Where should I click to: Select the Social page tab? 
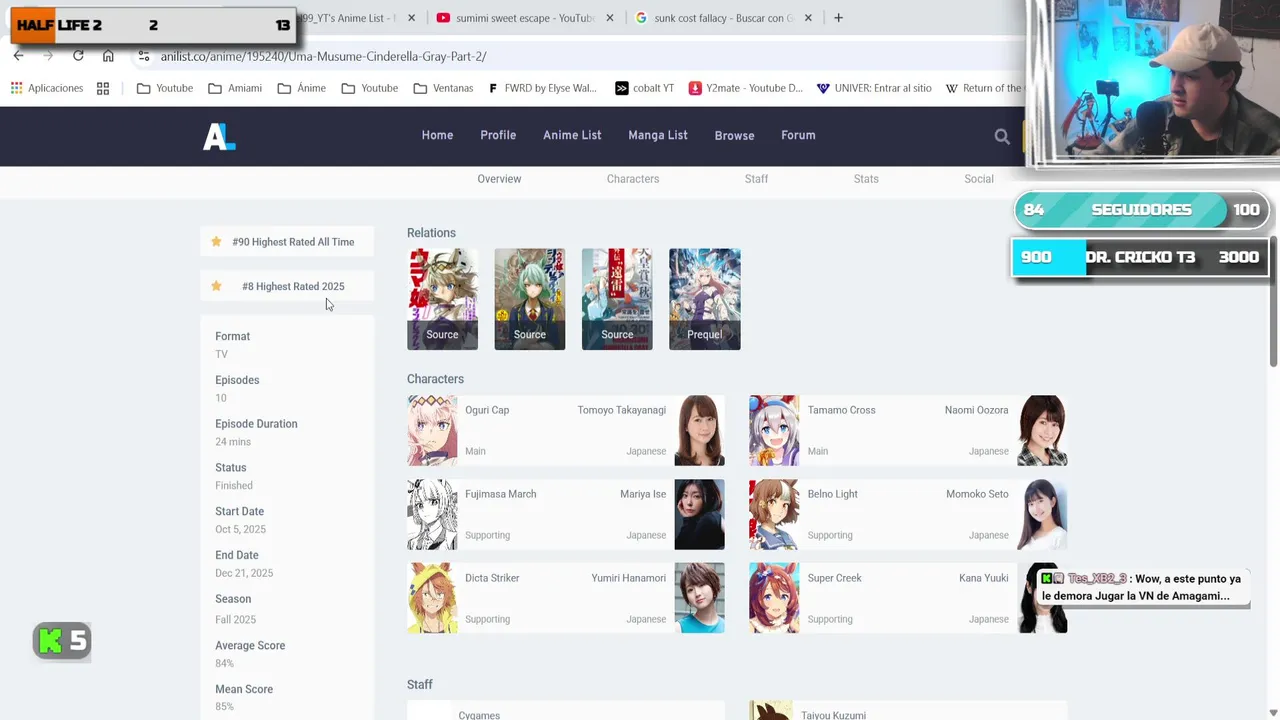coord(979,179)
